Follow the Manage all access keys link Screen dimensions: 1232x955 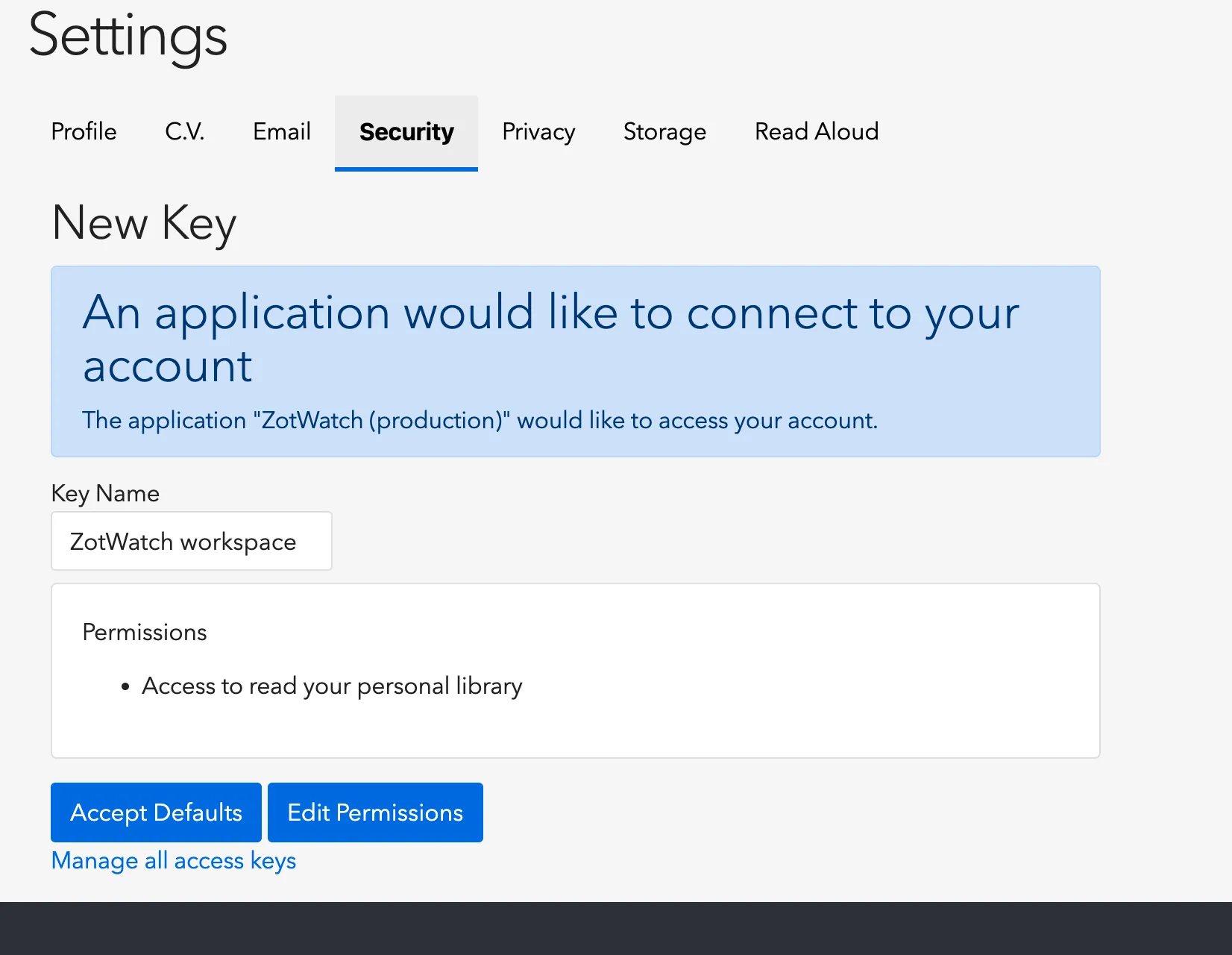pos(174,861)
